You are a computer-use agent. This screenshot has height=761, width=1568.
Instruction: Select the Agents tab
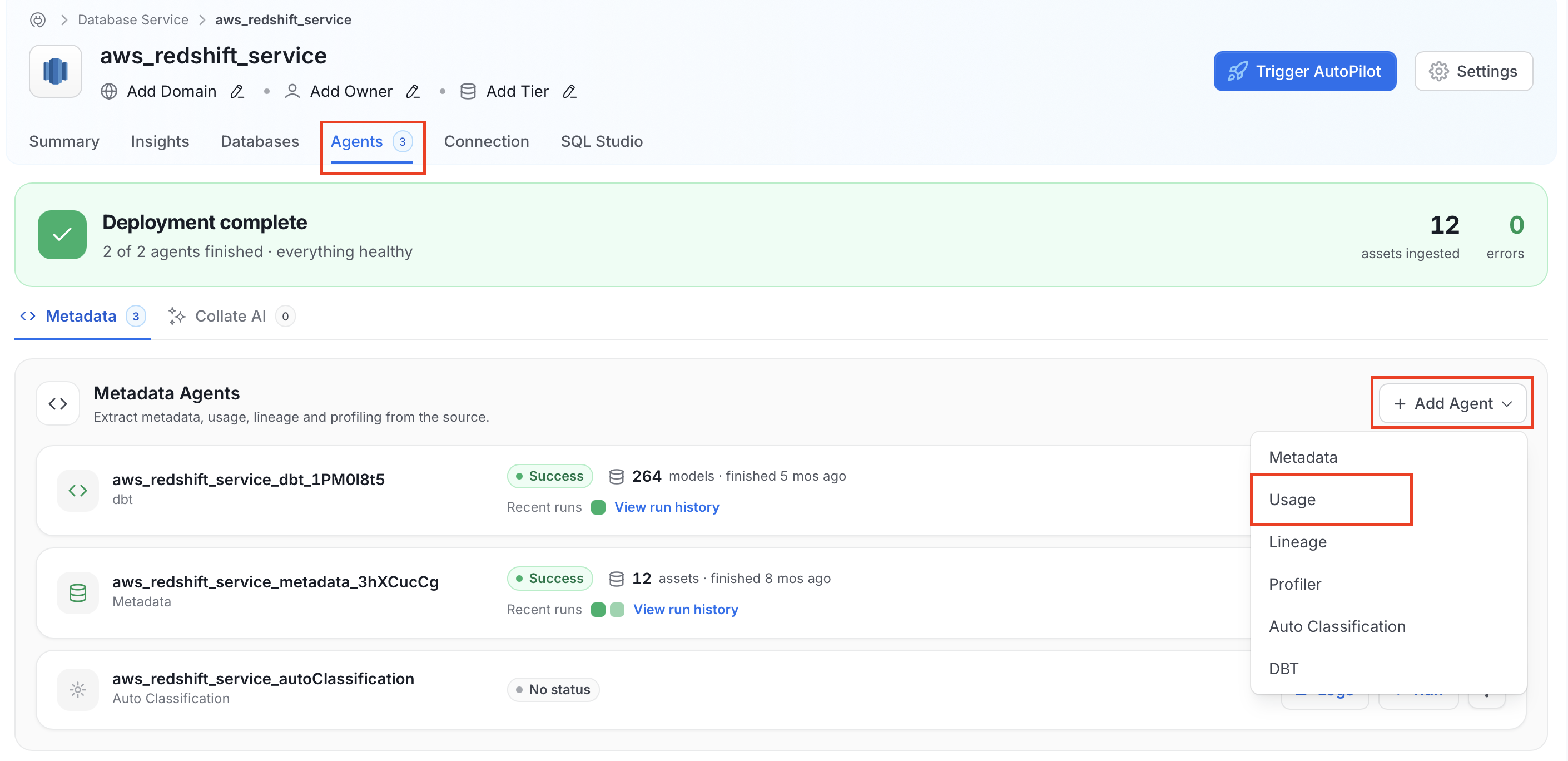click(x=372, y=141)
